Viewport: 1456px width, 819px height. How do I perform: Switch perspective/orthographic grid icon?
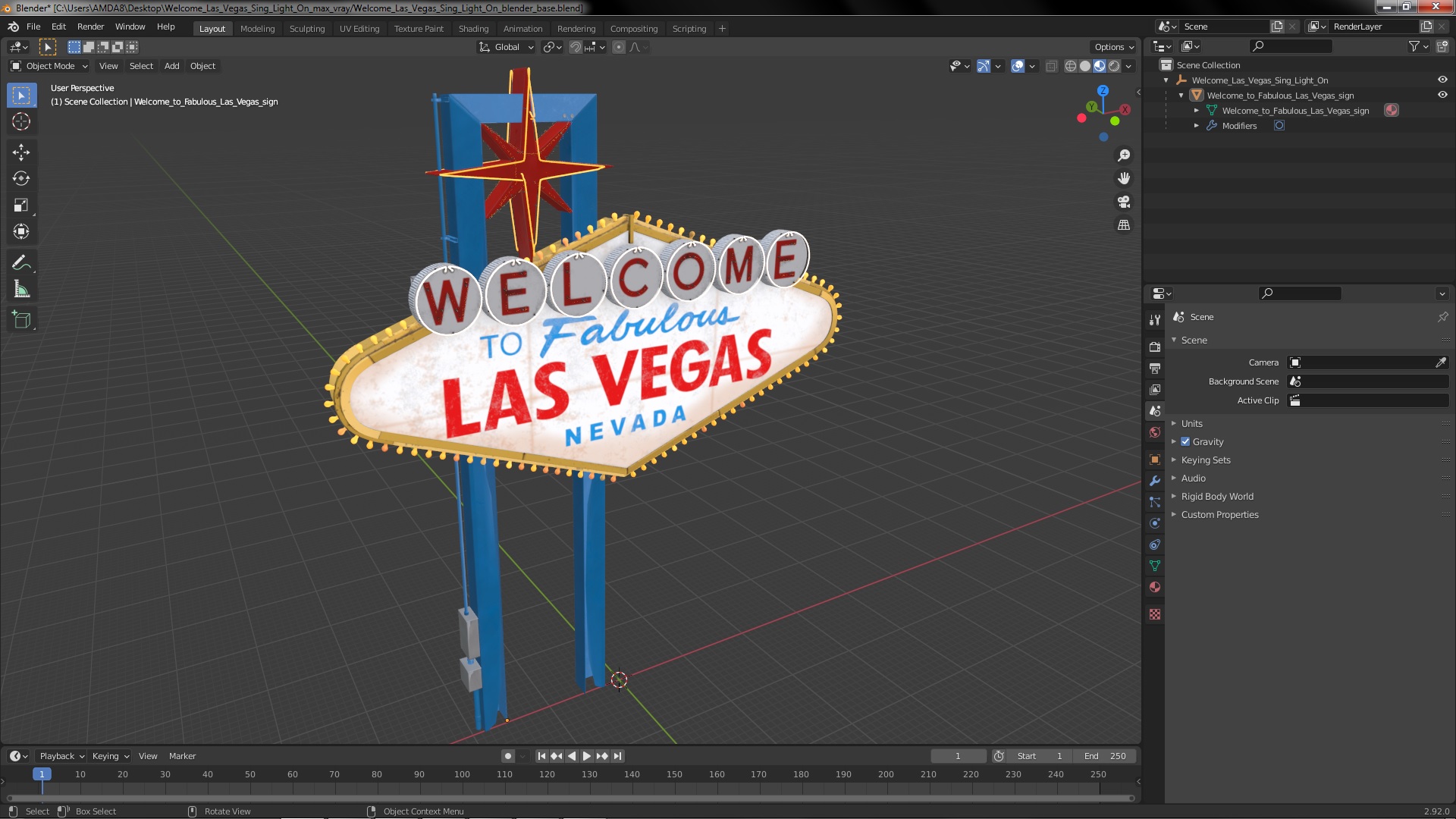coord(1124,225)
